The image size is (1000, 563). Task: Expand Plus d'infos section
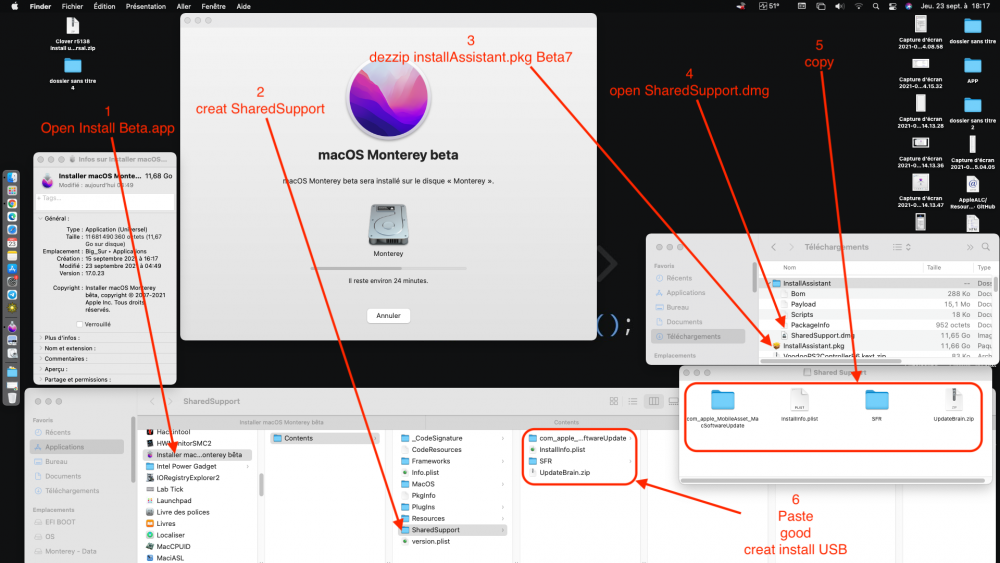(x=41, y=338)
